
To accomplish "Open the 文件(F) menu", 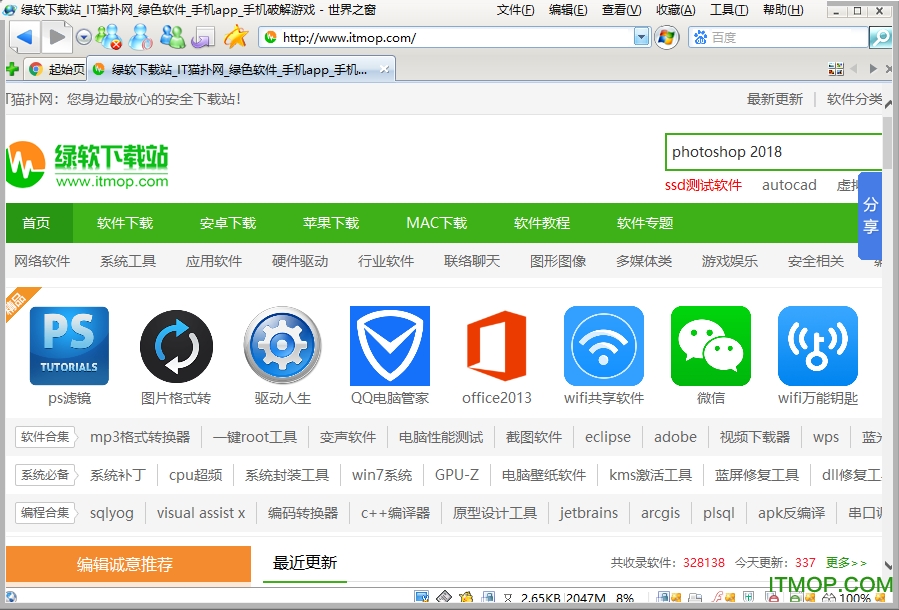I will coord(515,10).
